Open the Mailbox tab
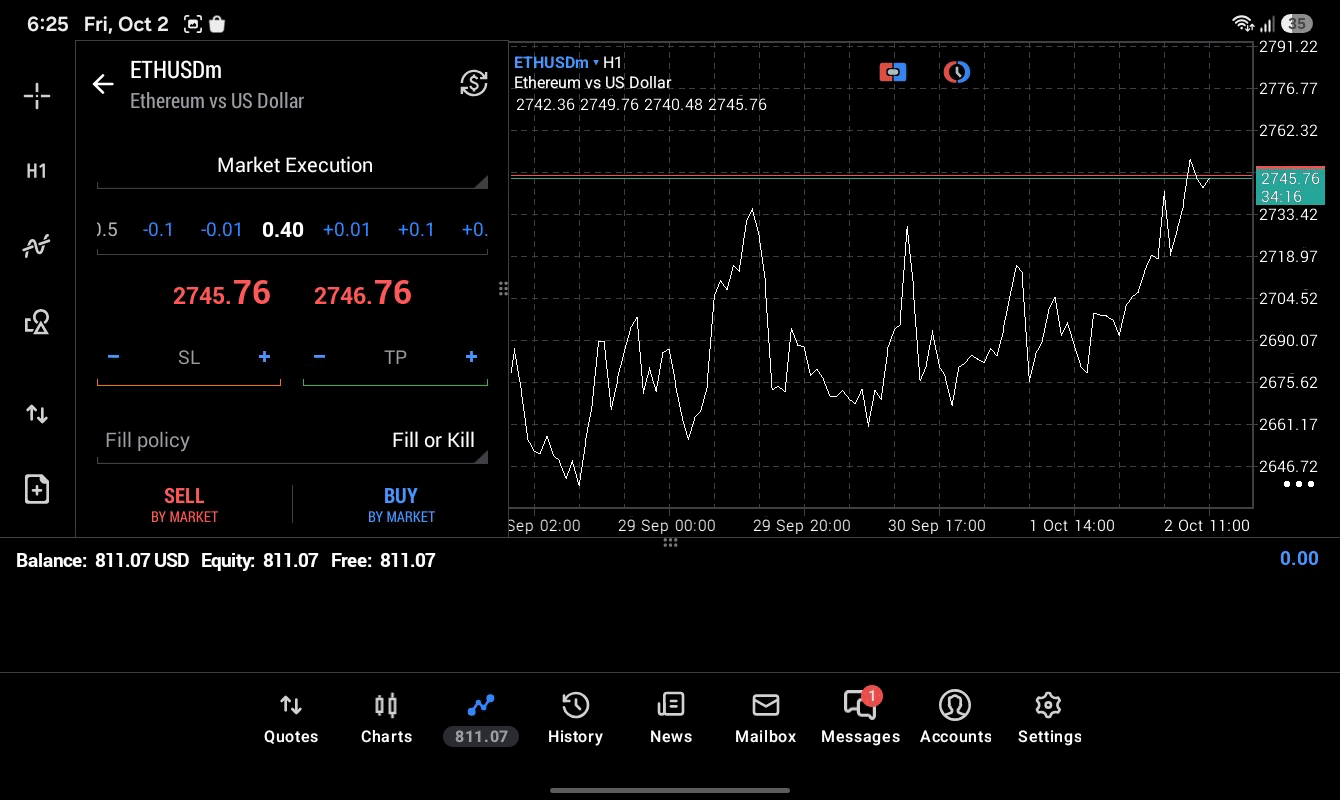The height and width of the screenshot is (800, 1340). tap(766, 719)
